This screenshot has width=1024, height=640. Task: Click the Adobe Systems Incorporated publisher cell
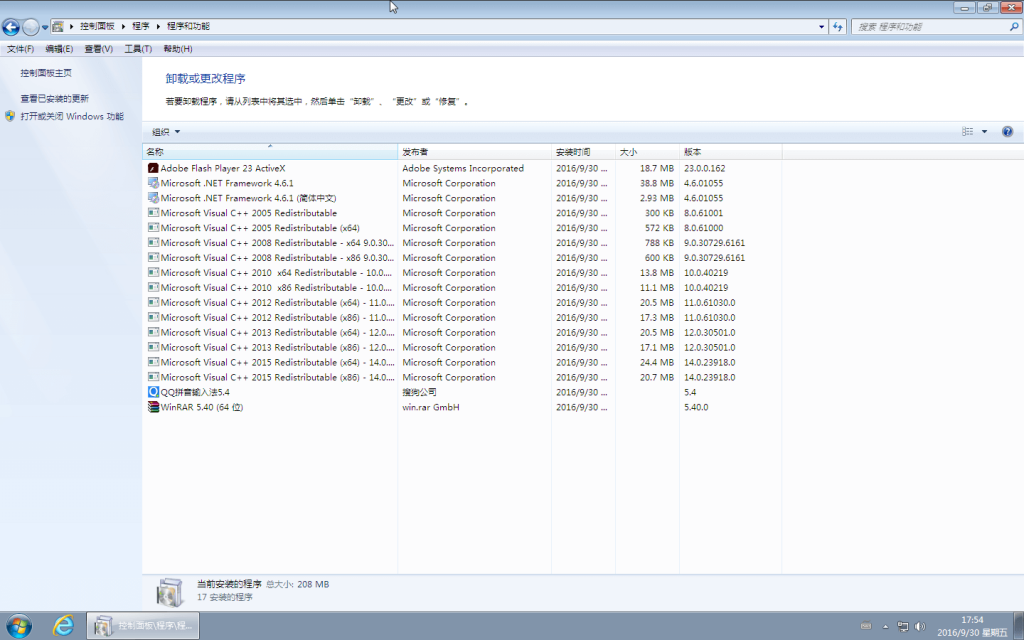point(463,168)
